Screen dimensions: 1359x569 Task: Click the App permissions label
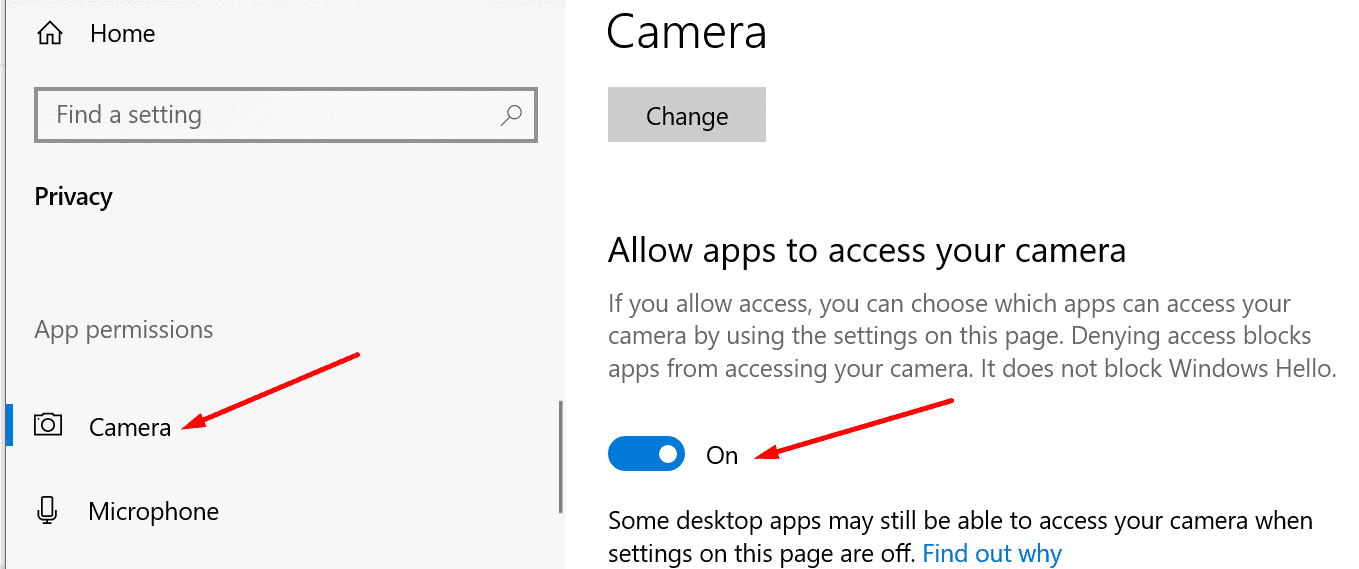pyautogui.click(x=124, y=329)
